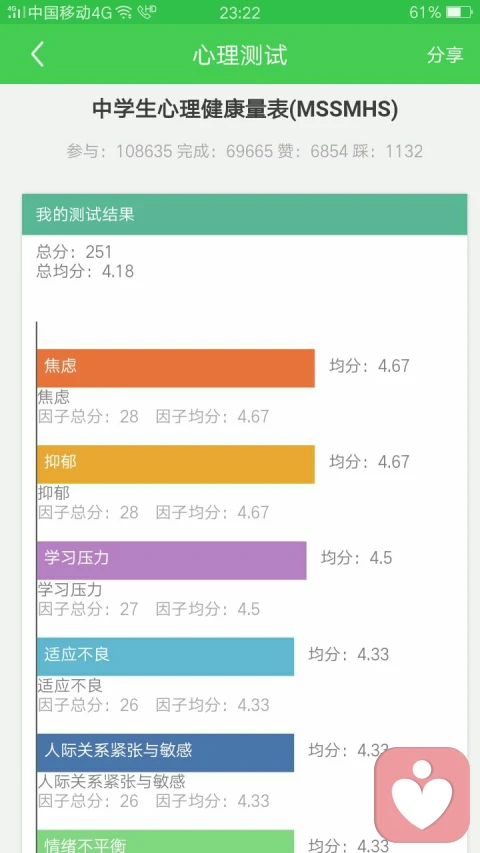This screenshot has width=480, height=853.
Task: Tap the 总分：251 score text
Action: (74, 252)
